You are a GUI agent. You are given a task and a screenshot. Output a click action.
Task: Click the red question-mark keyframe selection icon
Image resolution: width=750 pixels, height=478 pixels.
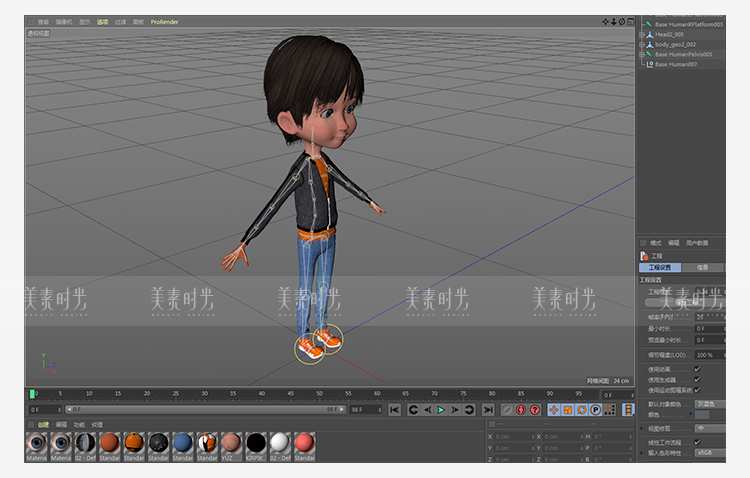[535, 410]
